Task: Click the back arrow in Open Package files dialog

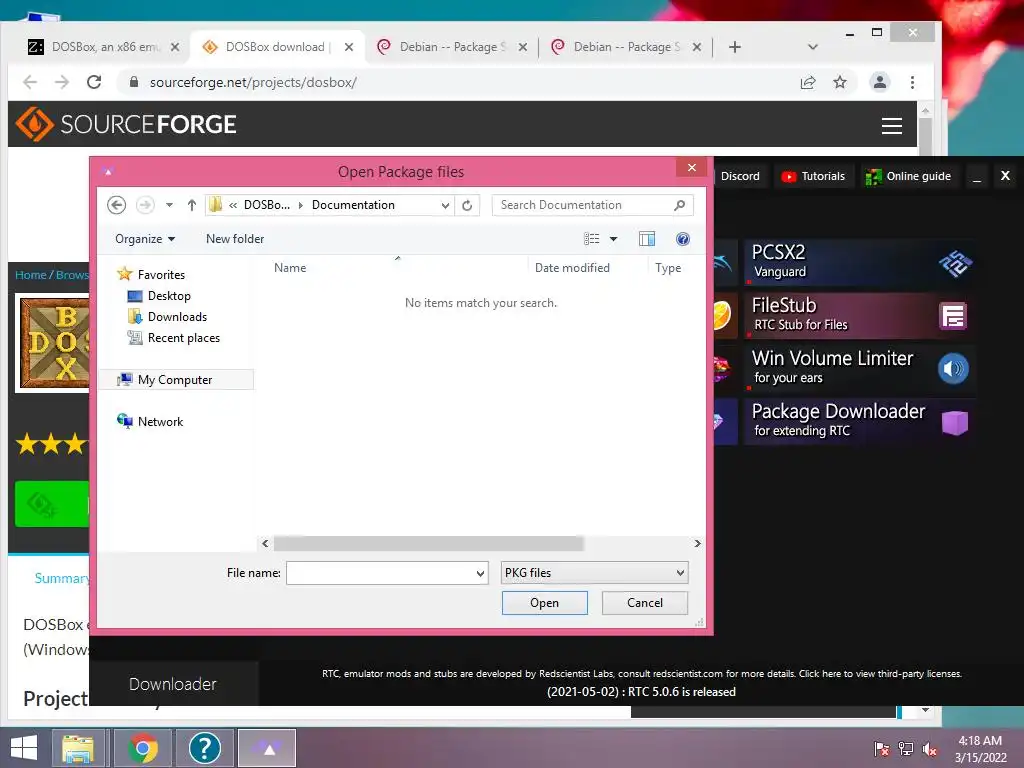Action: 116,205
